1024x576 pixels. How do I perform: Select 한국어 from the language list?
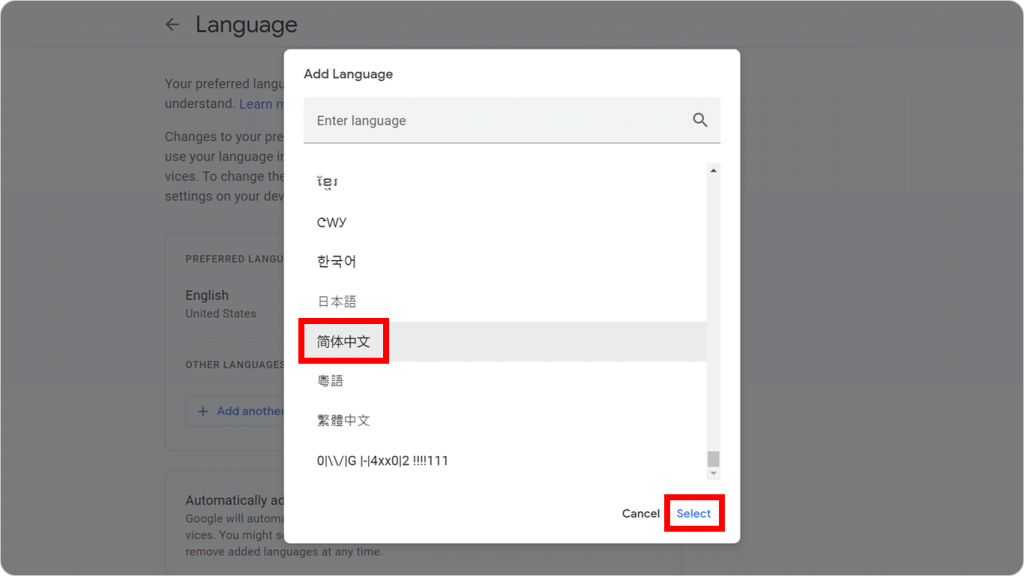pos(339,261)
